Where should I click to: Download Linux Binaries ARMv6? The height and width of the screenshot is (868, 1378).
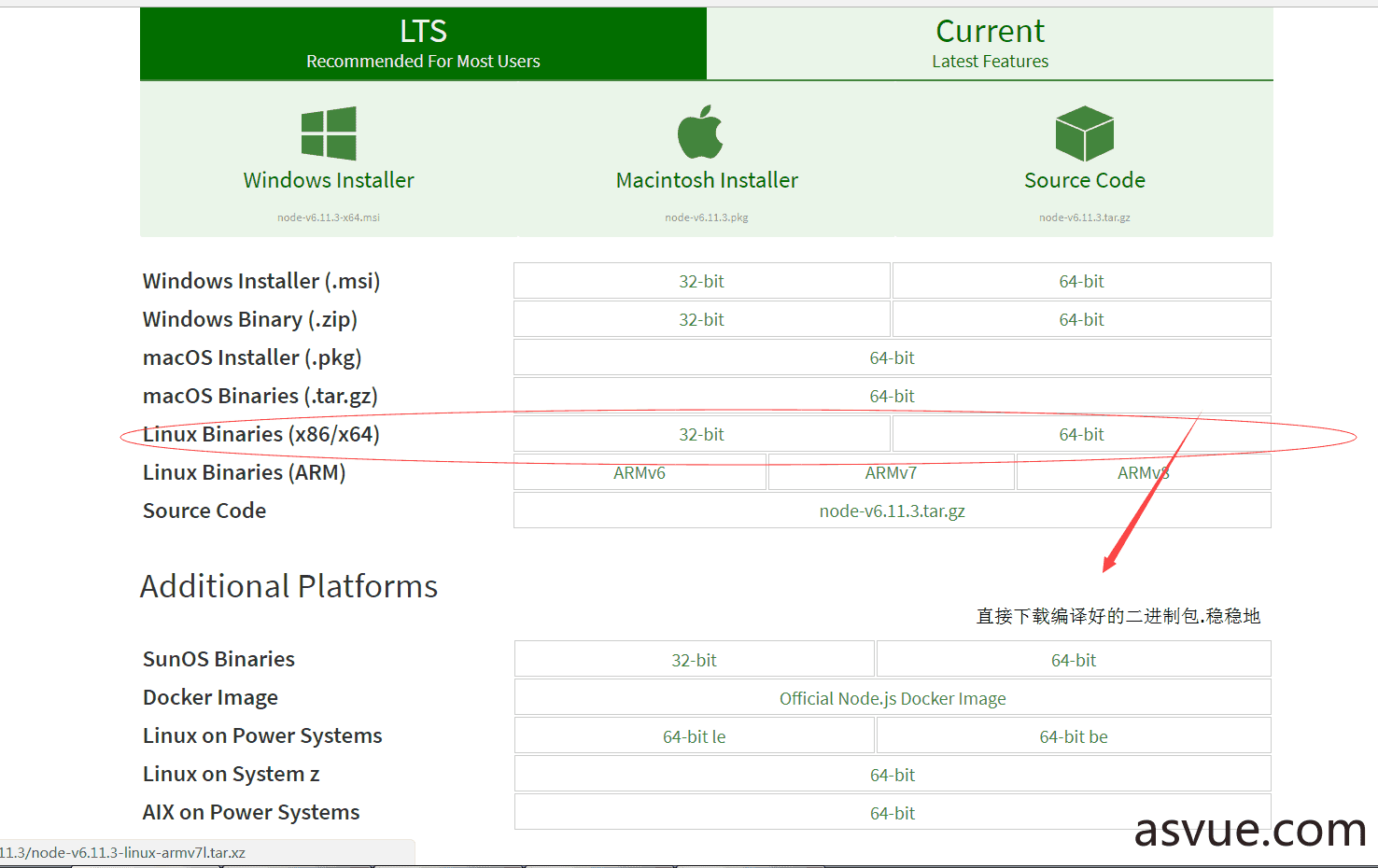640,472
